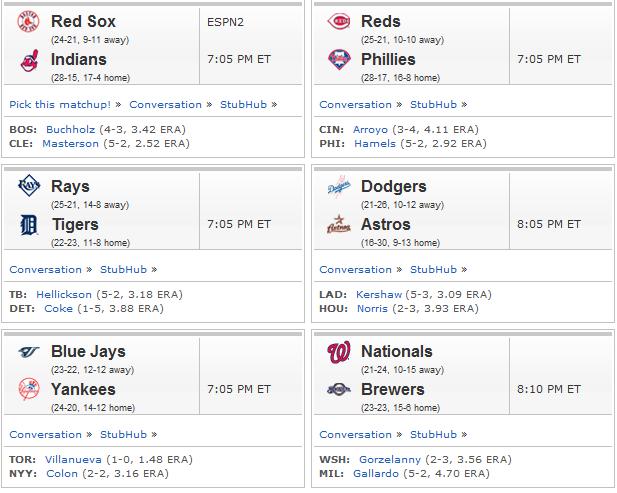Viewport: 617px width, 493px height.
Task: Click the Tigers D logo
Action: [29, 225]
